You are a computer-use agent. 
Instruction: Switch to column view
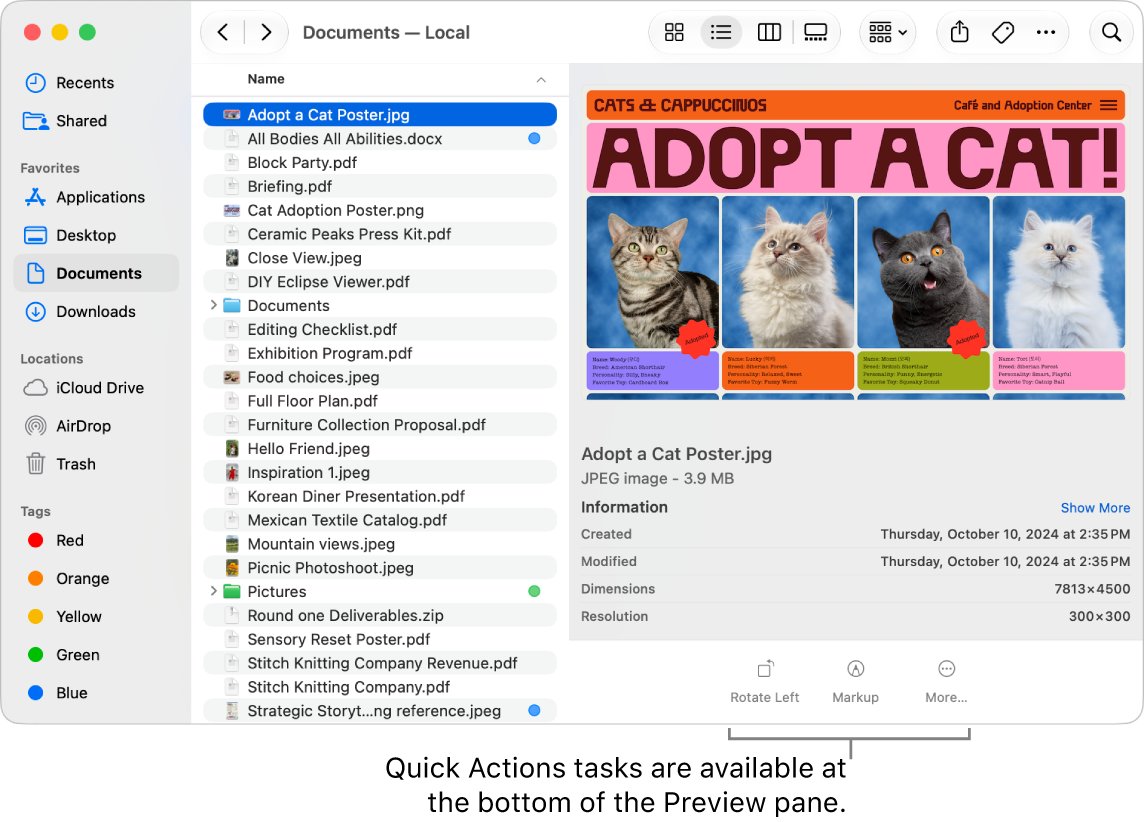(x=769, y=32)
